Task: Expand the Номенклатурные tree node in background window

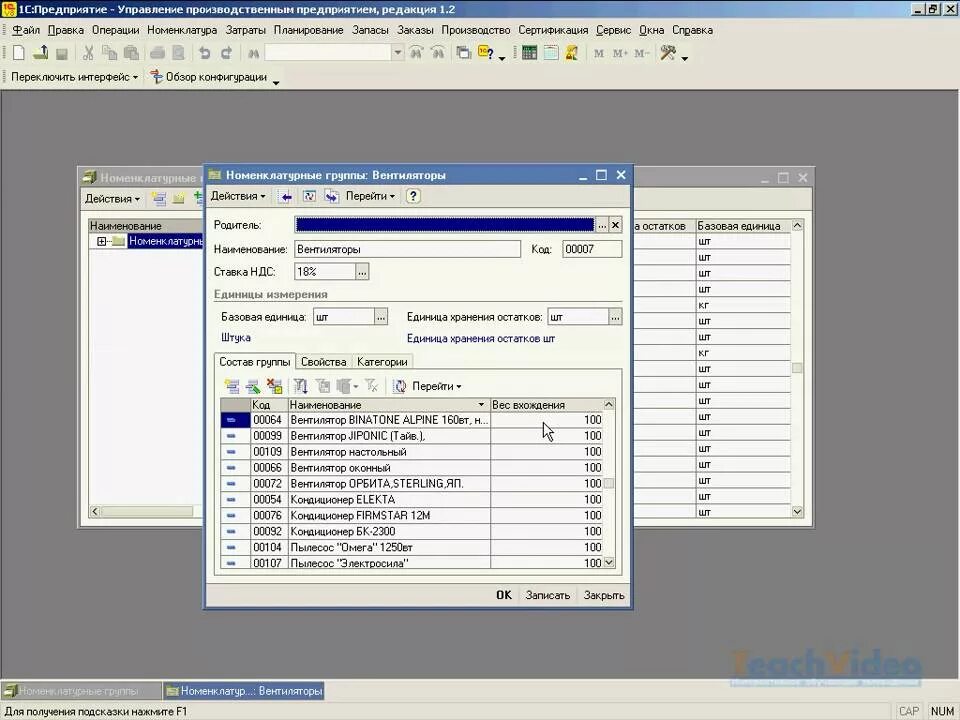Action: click(x=102, y=241)
